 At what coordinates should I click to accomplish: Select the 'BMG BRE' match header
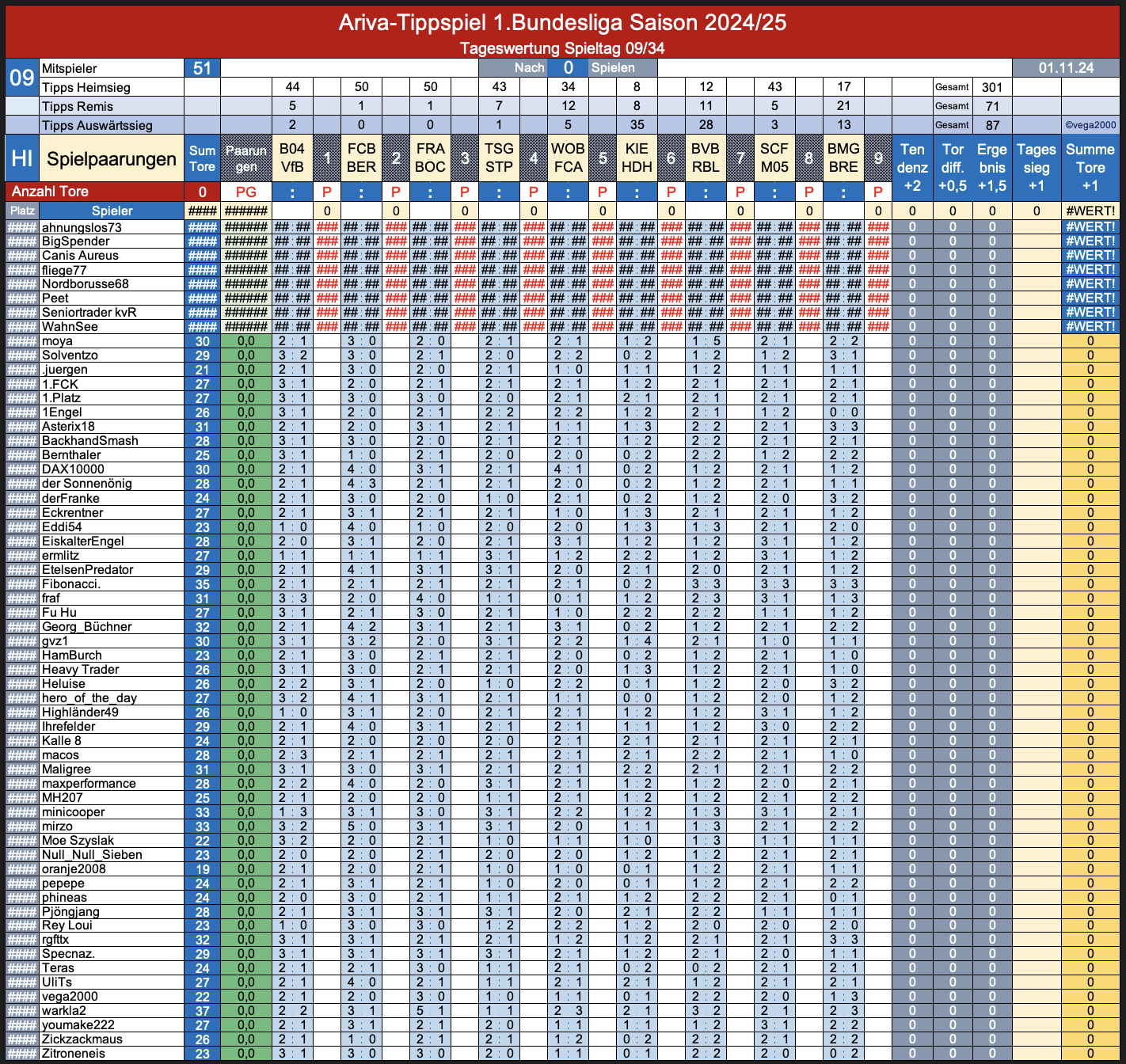point(843,158)
